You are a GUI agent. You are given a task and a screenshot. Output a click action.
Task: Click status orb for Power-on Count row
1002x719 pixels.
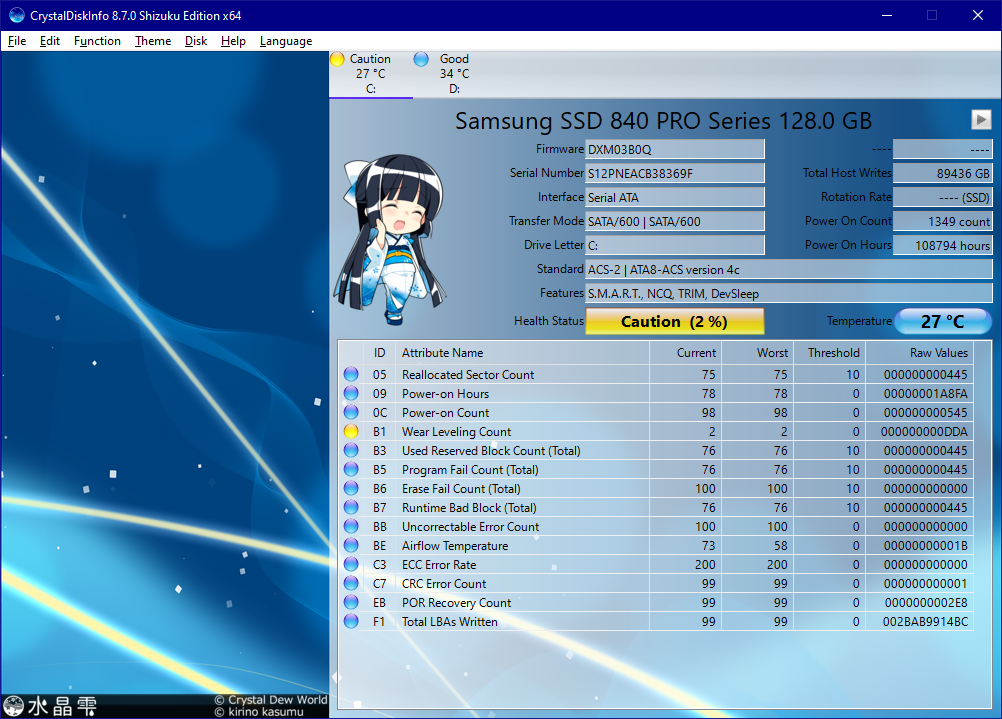pos(351,412)
